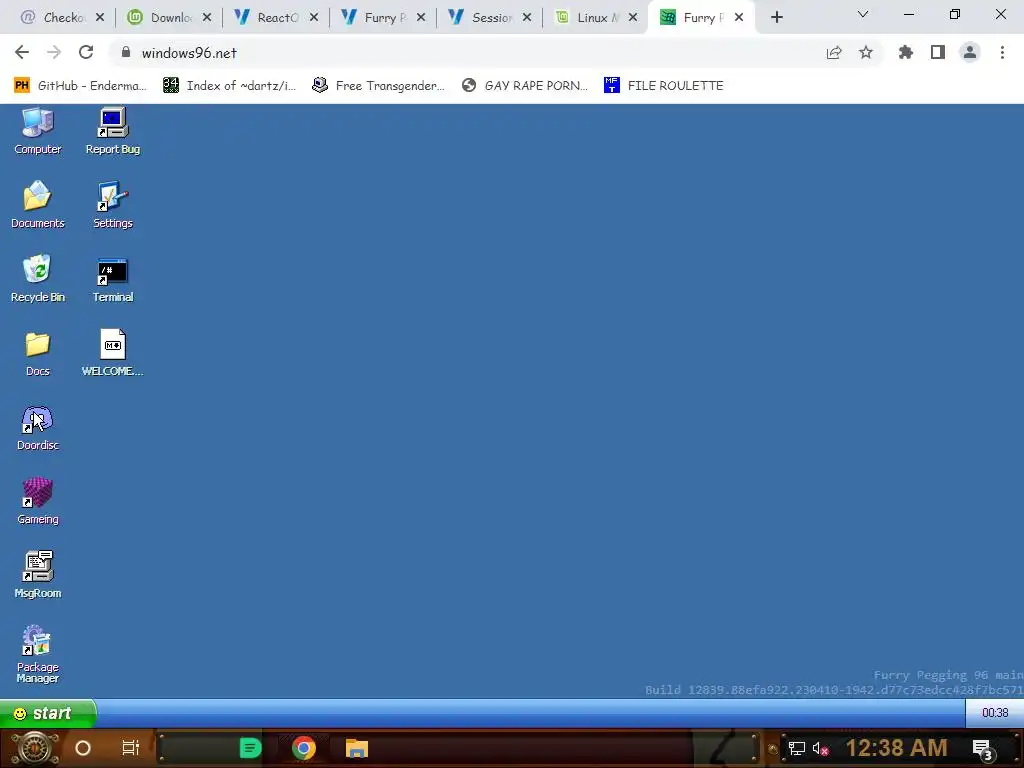
Task: Click the network tray icon
Action: click(796, 748)
